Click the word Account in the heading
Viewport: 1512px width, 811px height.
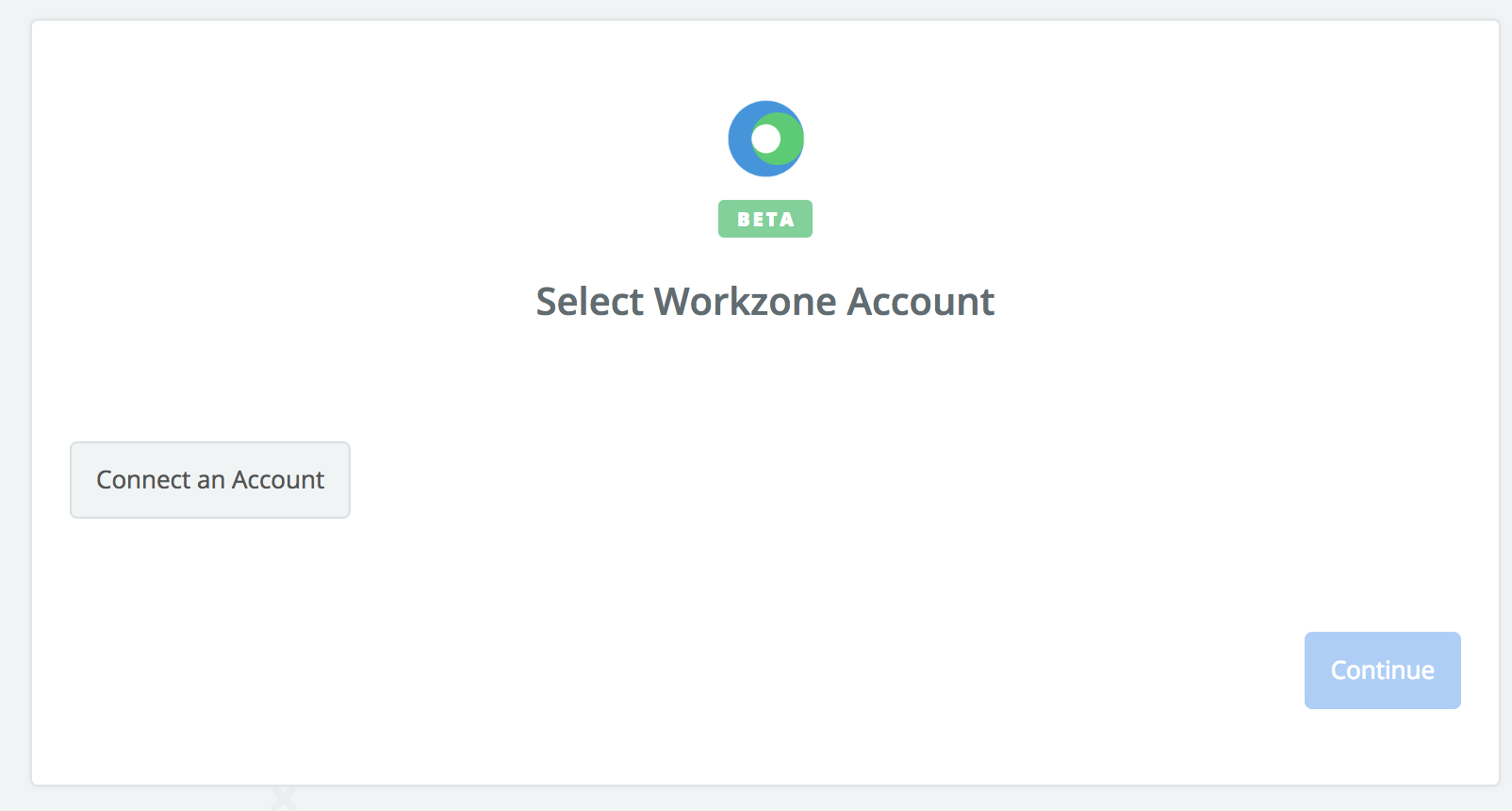click(x=921, y=302)
